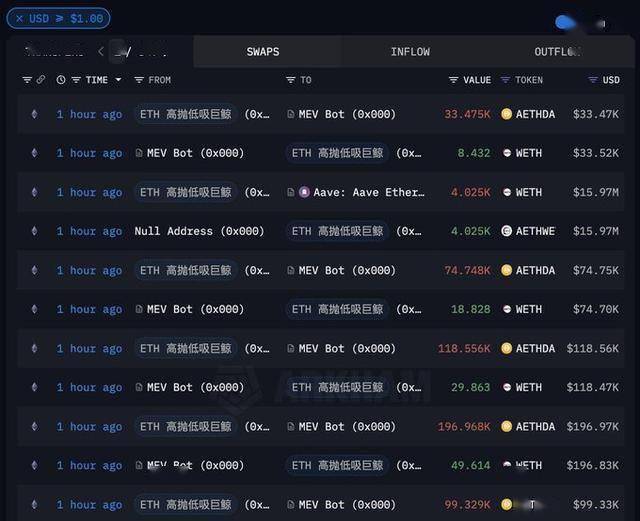Click AETHDA token icon in 196.968K row
Viewport: 640px width, 521px height.
tap(507, 426)
